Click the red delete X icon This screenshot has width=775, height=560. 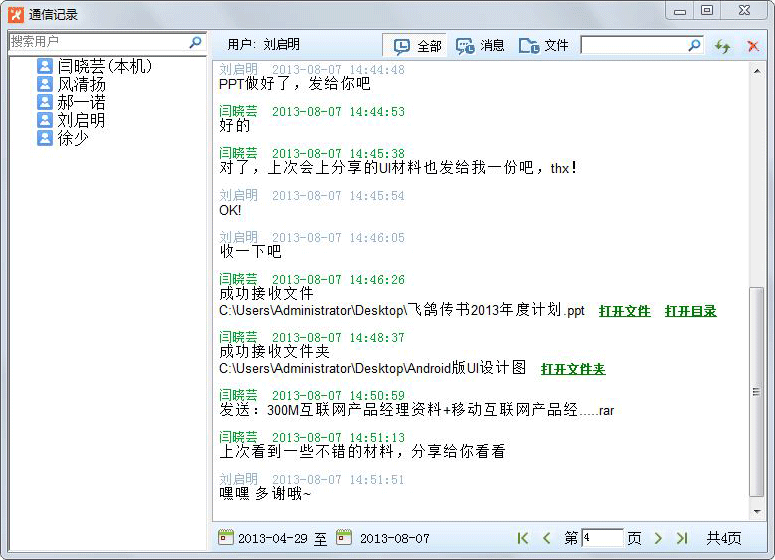click(753, 46)
